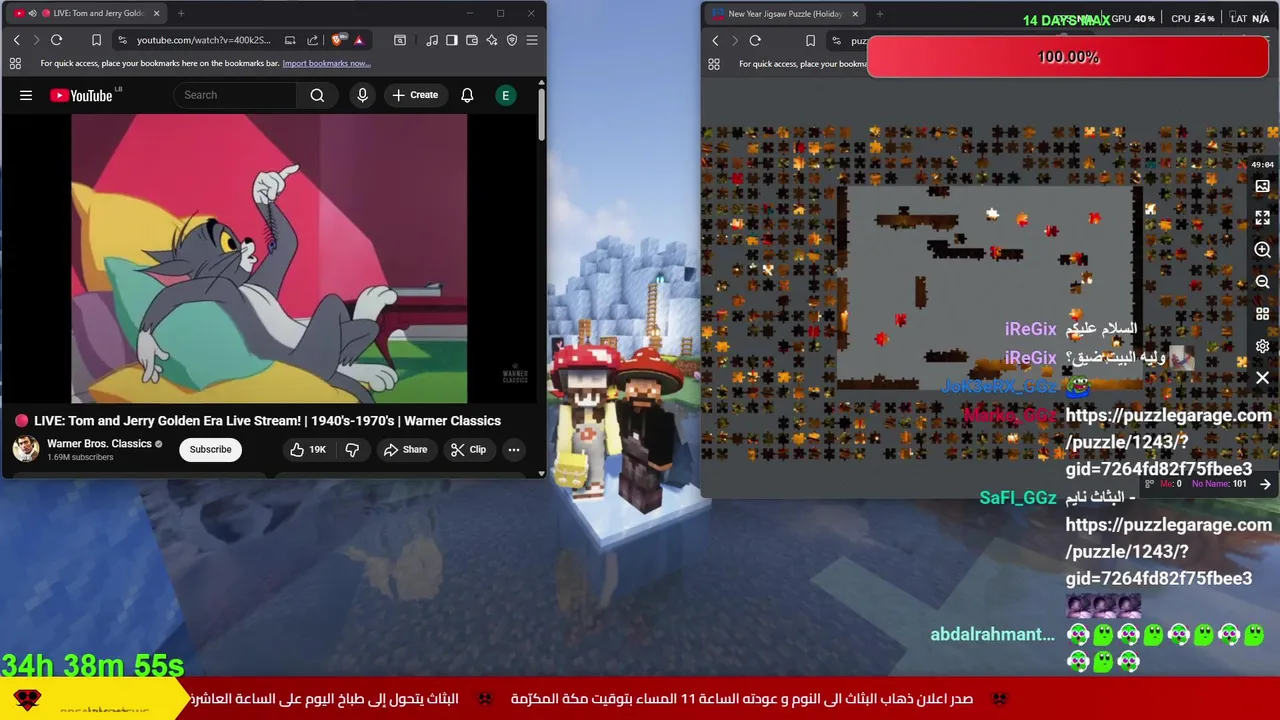Open Warner Bros. Classics channel name
Image resolution: width=1280 pixels, height=720 pixels.
point(99,443)
